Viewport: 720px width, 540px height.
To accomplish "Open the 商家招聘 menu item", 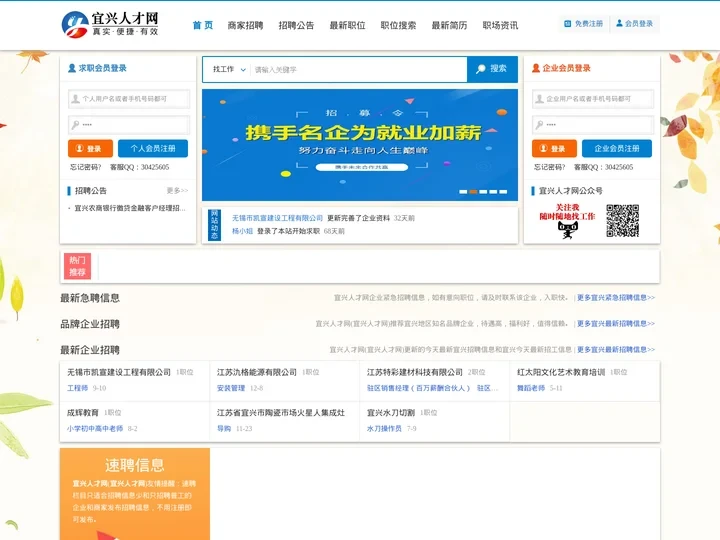I will click(x=245, y=25).
